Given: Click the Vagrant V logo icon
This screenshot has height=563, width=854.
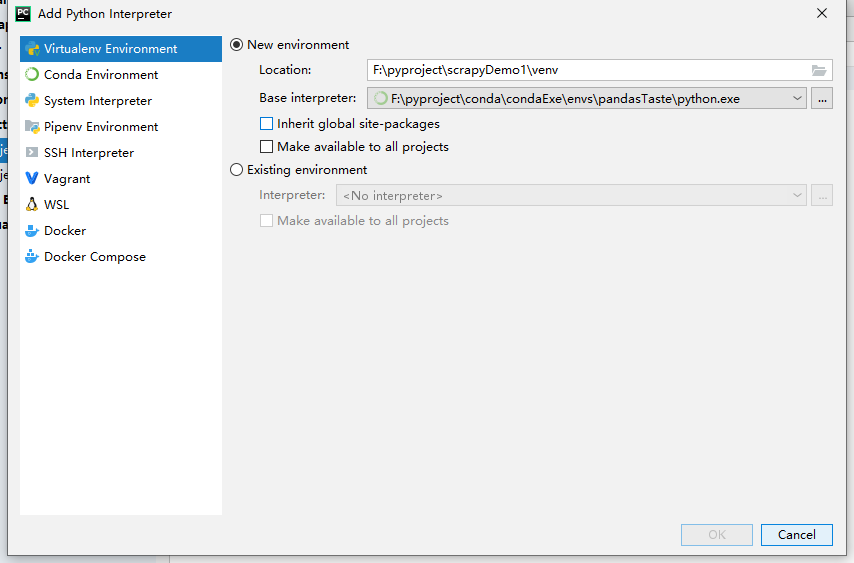Looking at the screenshot, I should [32, 179].
